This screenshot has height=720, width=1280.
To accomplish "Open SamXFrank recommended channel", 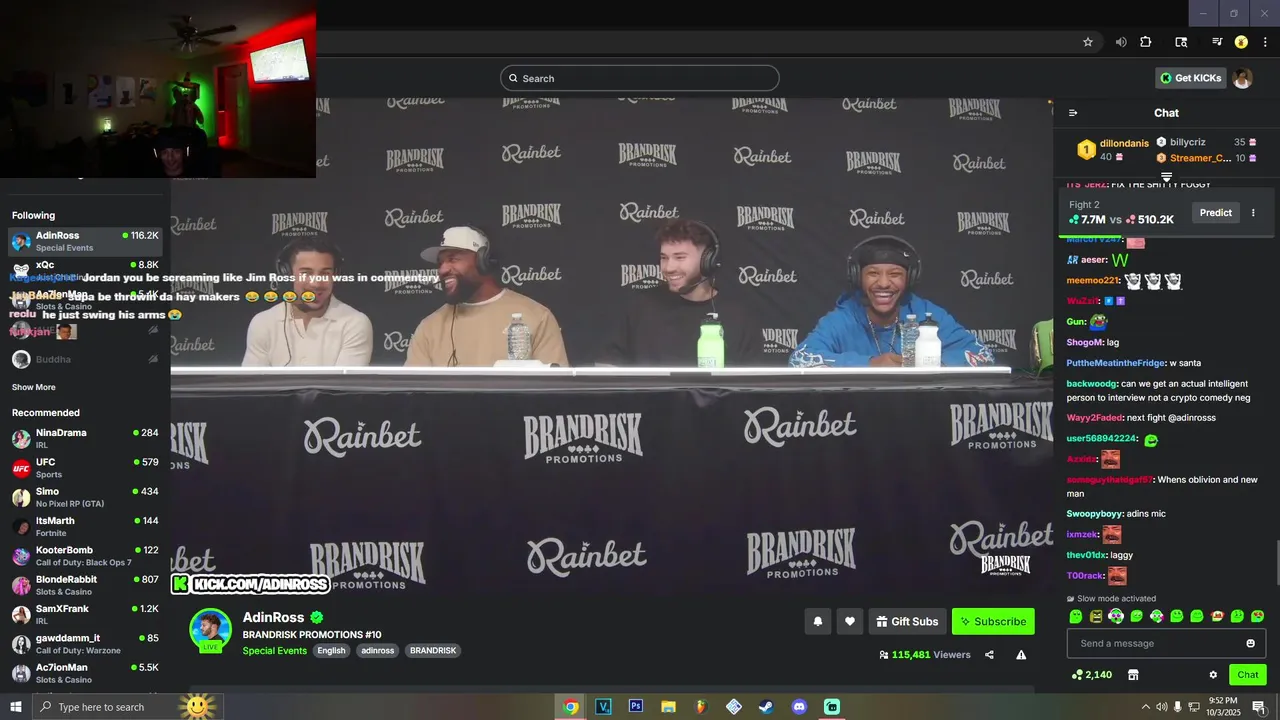I will point(85,614).
